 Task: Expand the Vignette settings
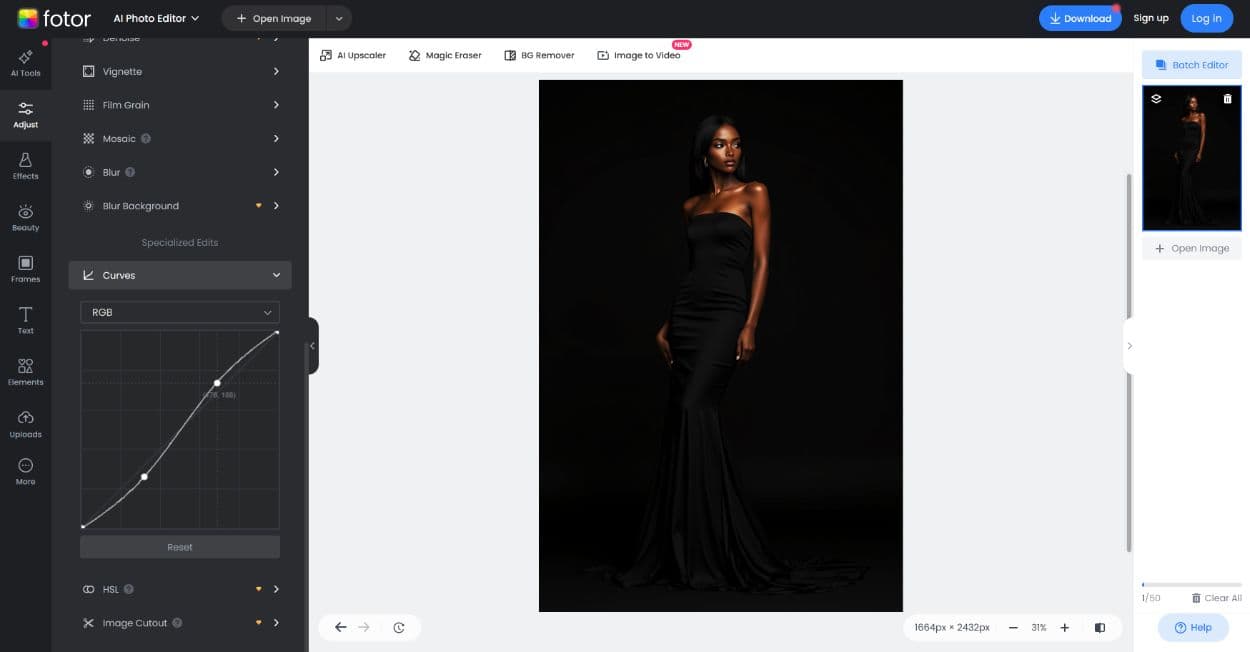[x=276, y=72]
